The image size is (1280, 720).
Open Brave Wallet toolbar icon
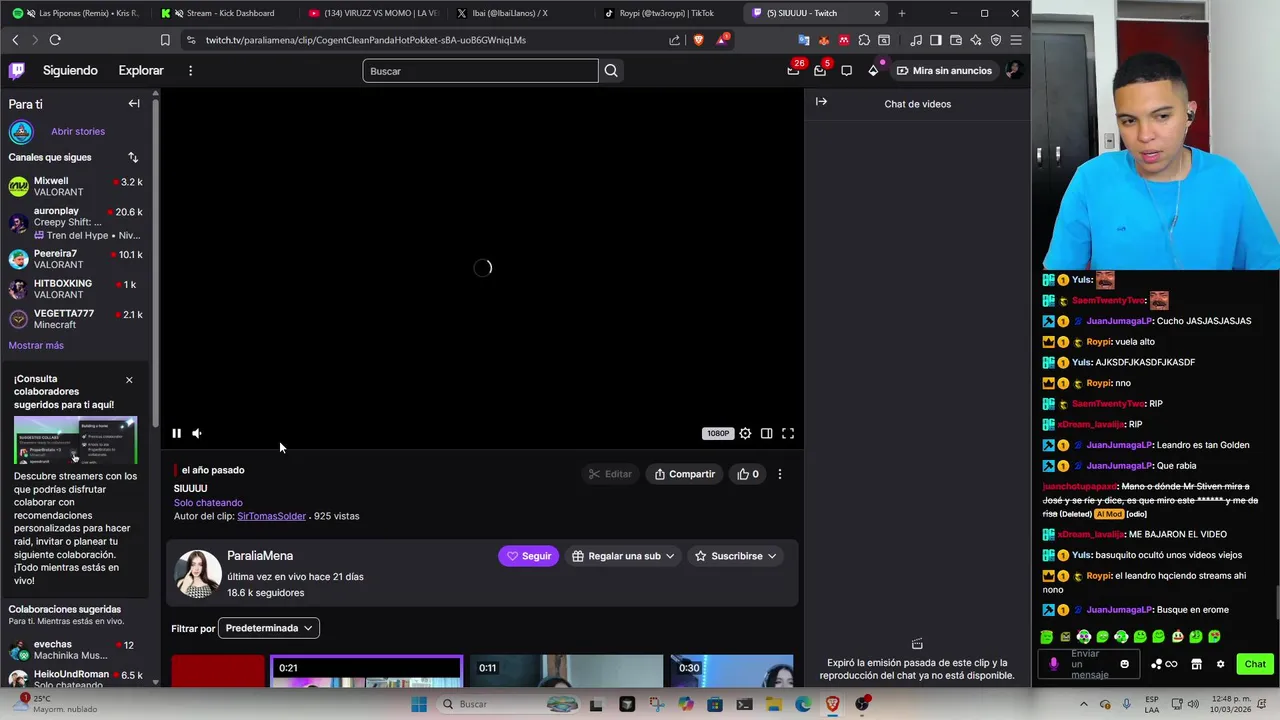(x=956, y=40)
